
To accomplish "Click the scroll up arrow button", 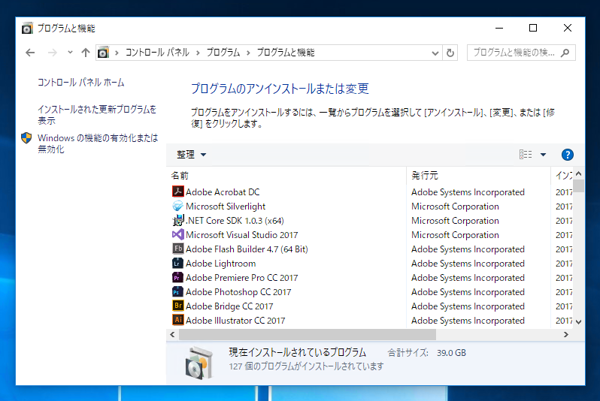I will 579,174.
